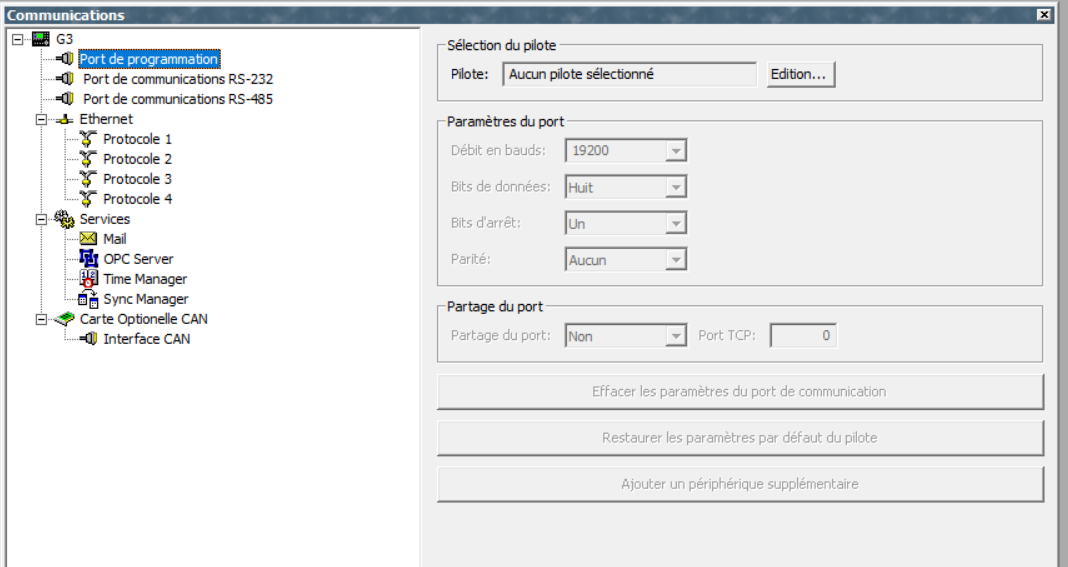
Task: Select the OPC Server icon
Action: pos(88,259)
